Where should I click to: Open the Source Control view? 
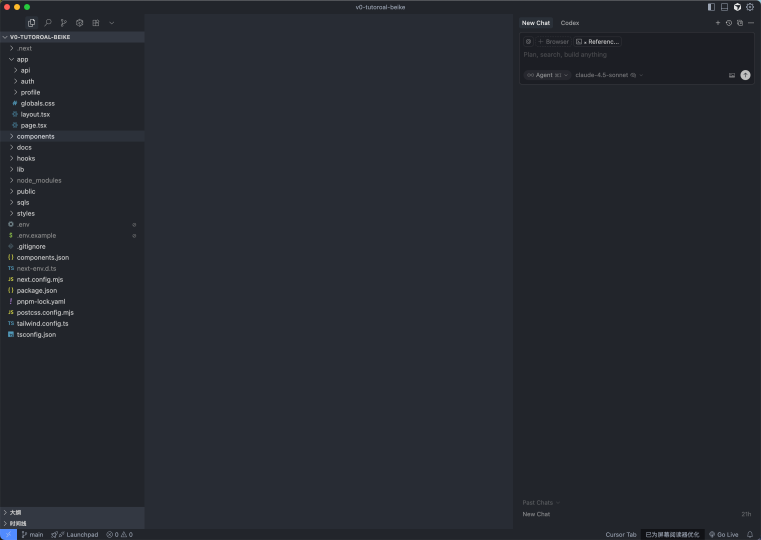point(64,22)
